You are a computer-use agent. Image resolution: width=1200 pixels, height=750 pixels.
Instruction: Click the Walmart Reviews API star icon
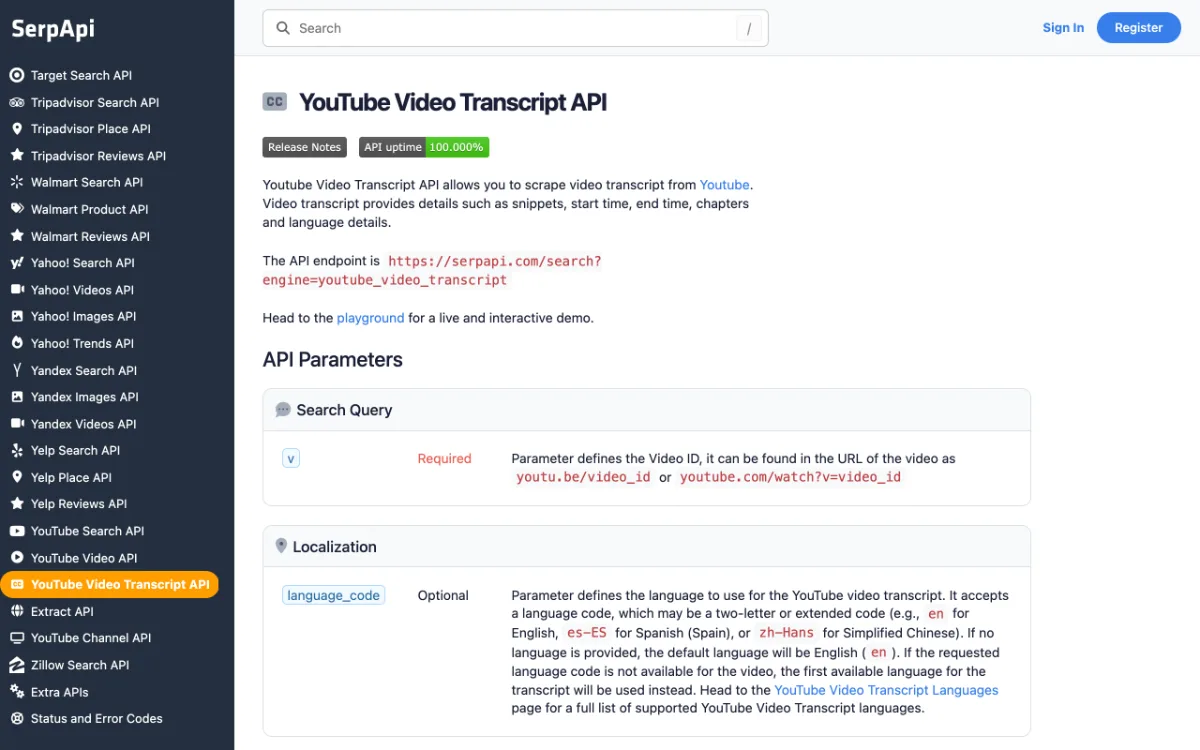pos(16,236)
